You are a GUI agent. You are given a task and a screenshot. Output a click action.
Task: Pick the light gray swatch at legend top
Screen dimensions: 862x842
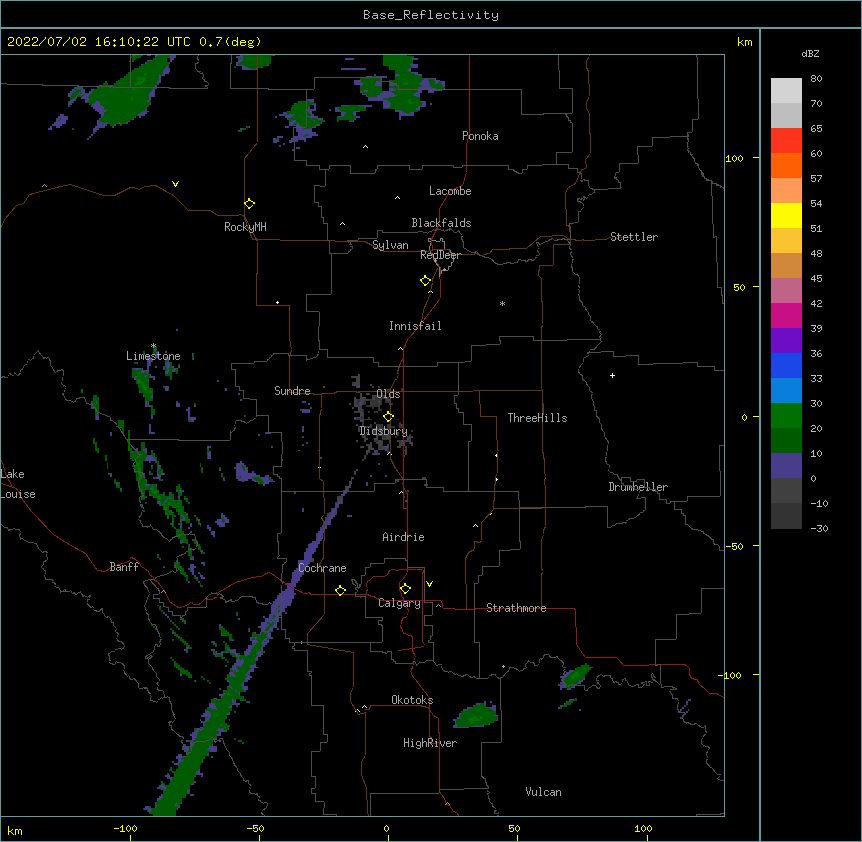[786, 91]
